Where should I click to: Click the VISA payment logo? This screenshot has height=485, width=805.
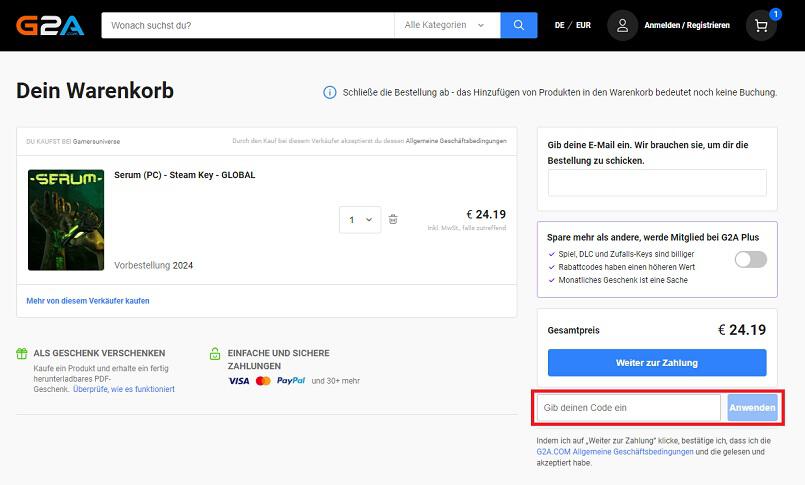click(x=239, y=381)
